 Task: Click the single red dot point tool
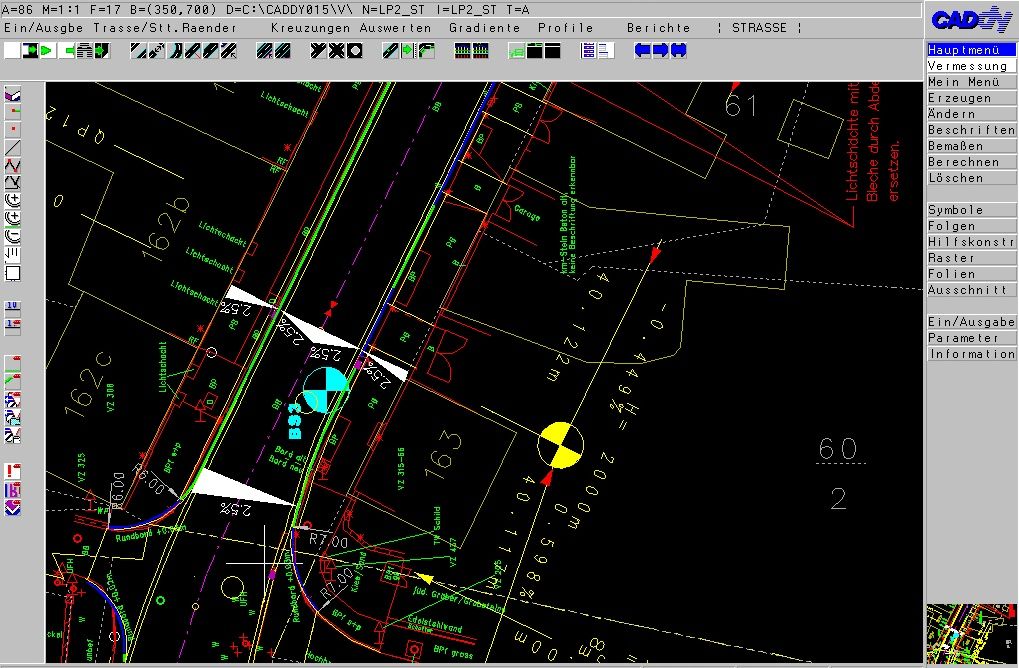tap(13, 130)
